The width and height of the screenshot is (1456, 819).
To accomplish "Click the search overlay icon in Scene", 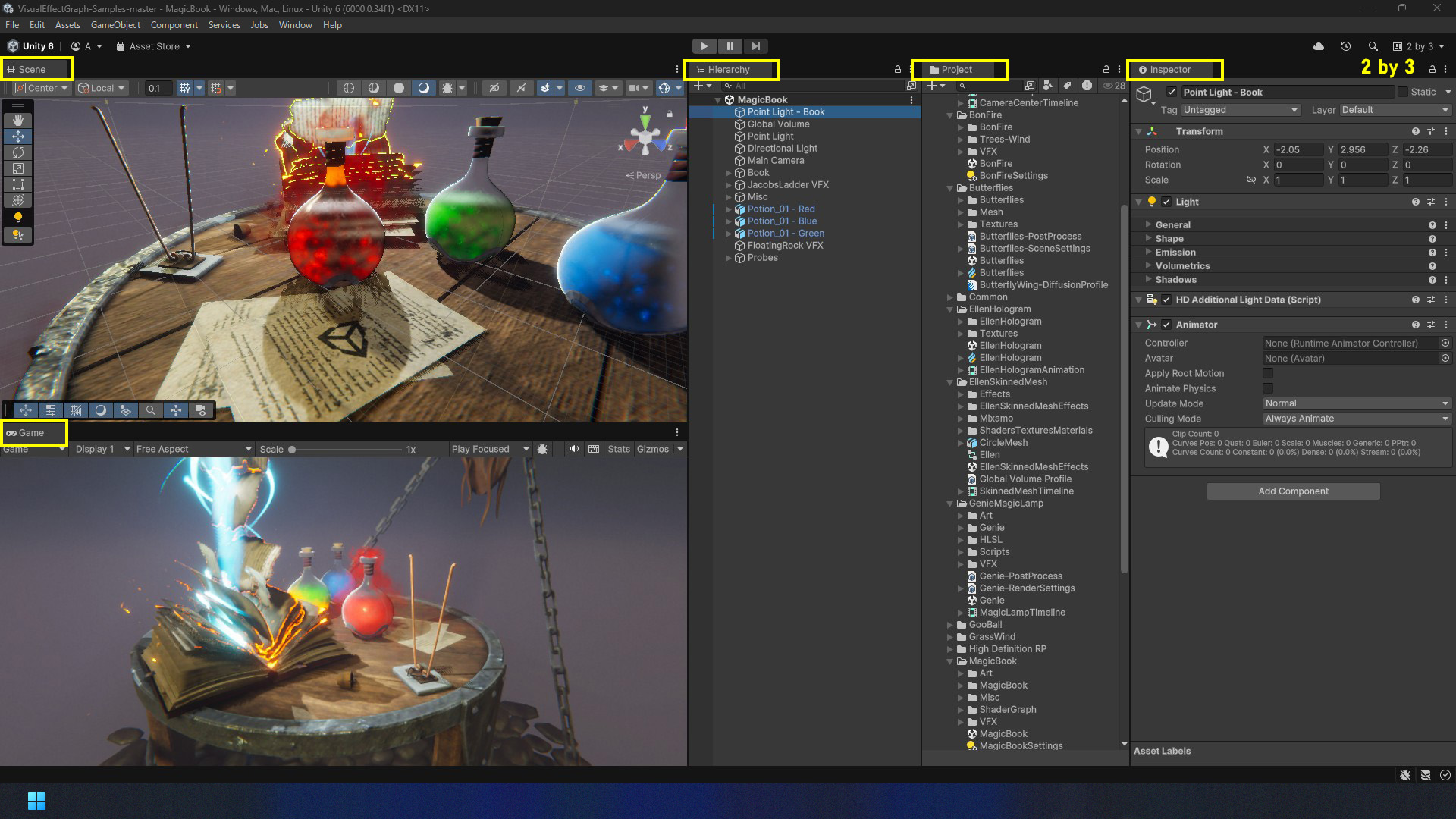I will pos(151,410).
